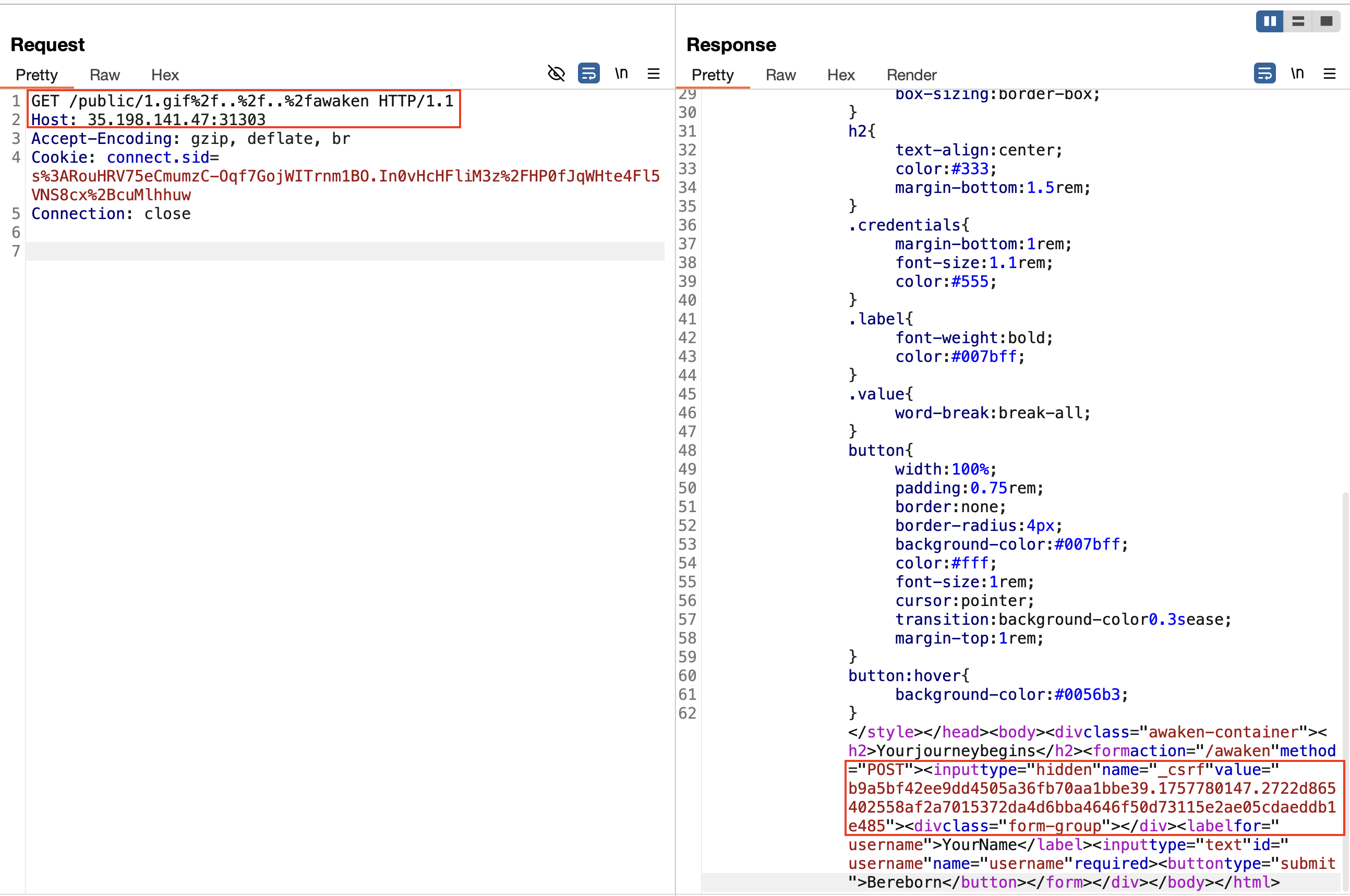
Task: Open the Request panel hamburger options menu
Action: [653, 73]
